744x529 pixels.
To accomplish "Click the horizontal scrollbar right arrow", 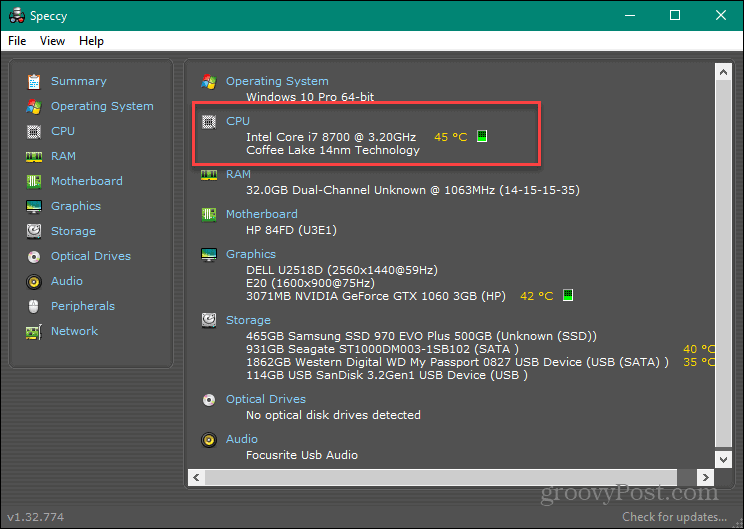I will tap(705, 477).
